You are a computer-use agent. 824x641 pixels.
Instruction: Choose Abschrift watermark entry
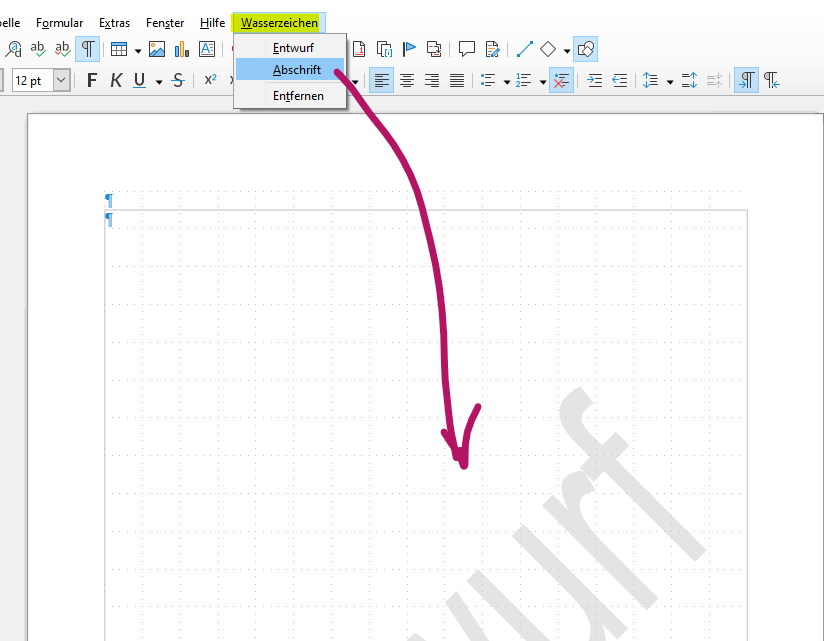pyautogui.click(x=290, y=69)
